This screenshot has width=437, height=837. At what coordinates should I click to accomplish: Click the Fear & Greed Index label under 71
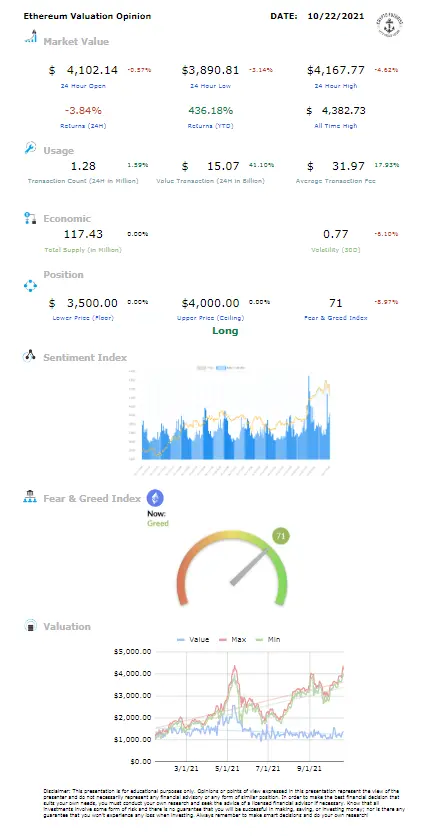[x=336, y=318]
